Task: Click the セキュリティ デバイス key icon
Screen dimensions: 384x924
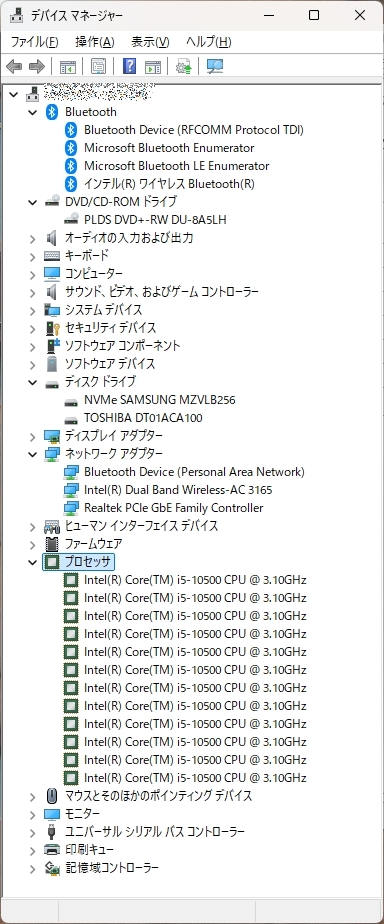Action: tap(52, 328)
